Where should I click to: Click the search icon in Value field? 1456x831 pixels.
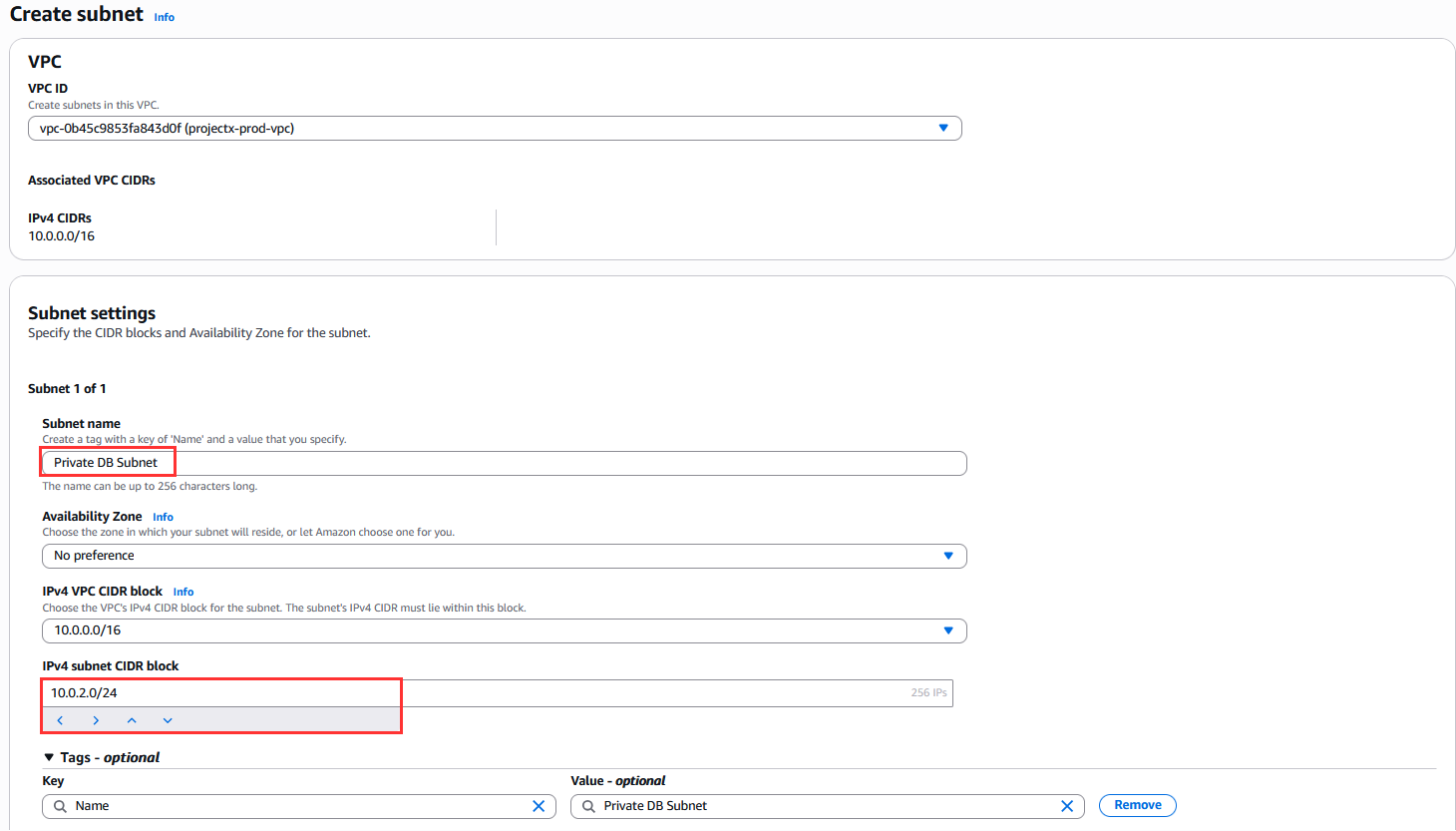(x=588, y=806)
